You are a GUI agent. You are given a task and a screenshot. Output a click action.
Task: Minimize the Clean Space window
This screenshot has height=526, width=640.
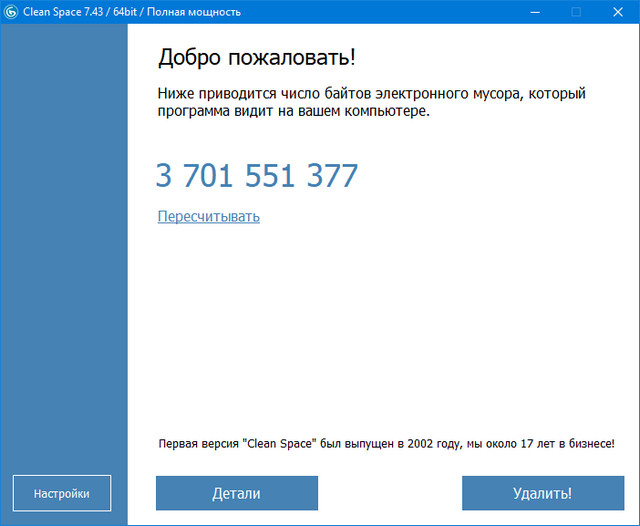point(530,12)
